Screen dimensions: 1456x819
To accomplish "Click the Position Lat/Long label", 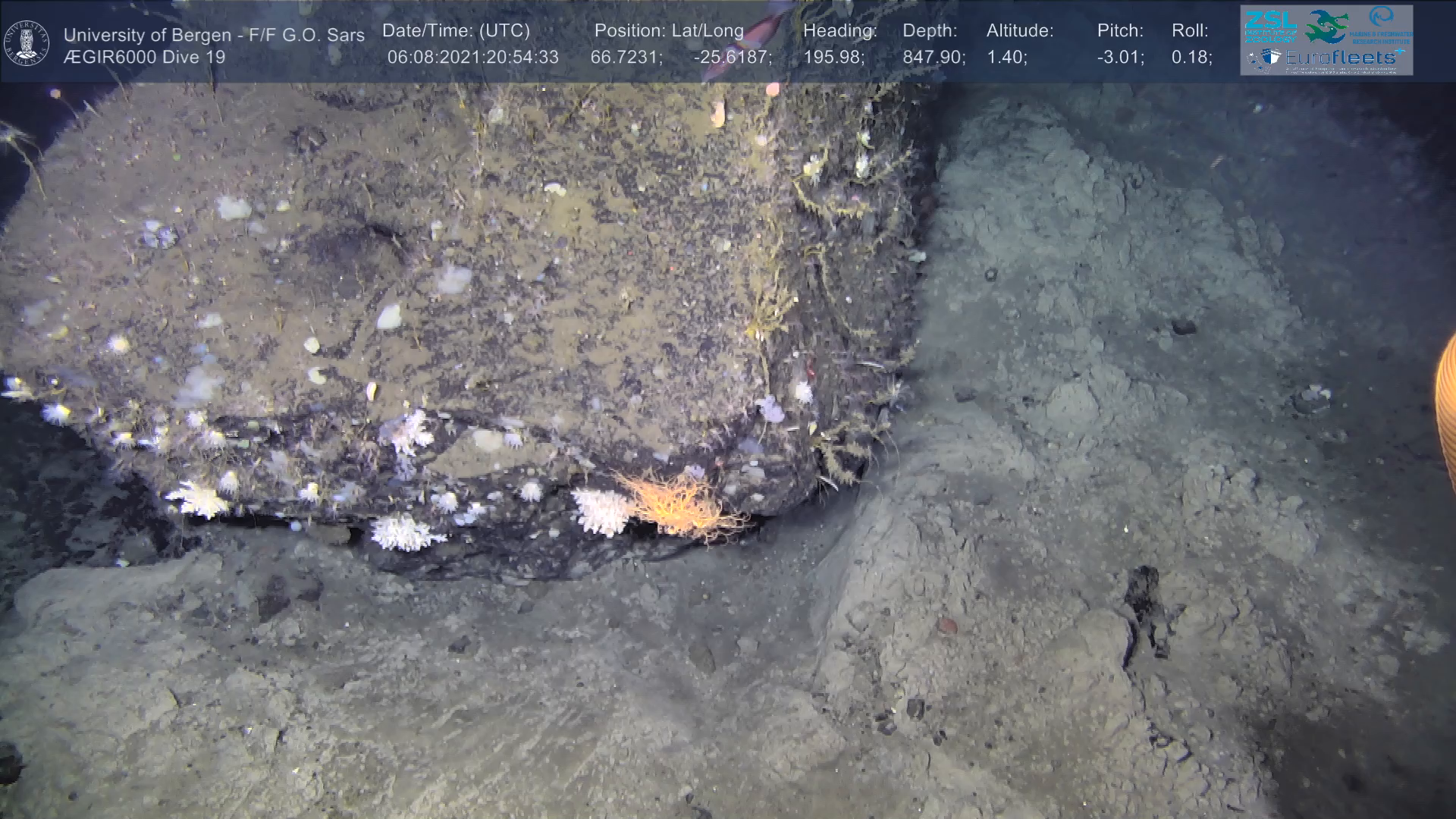I will coord(668,31).
